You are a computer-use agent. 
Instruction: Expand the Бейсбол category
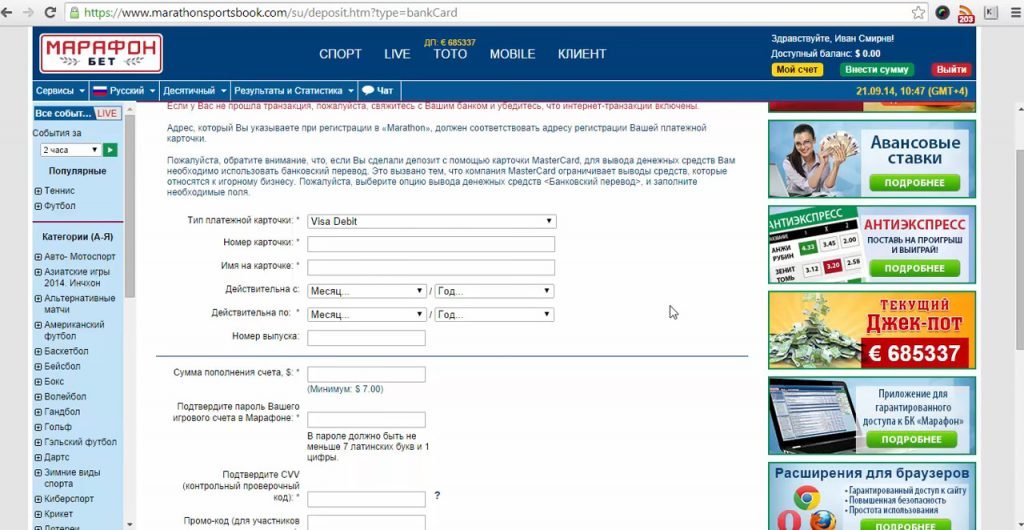(x=38, y=367)
